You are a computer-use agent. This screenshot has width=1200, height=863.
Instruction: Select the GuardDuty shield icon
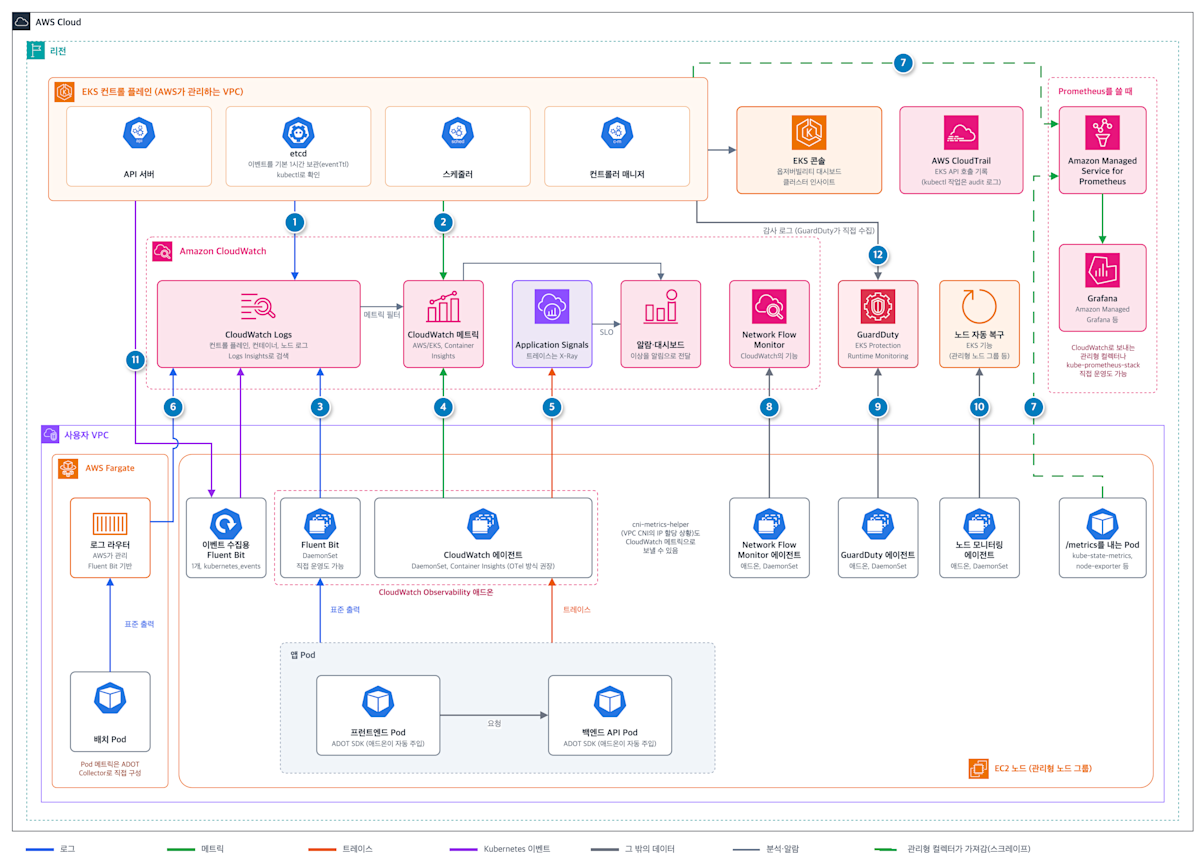pyautogui.click(x=878, y=305)
